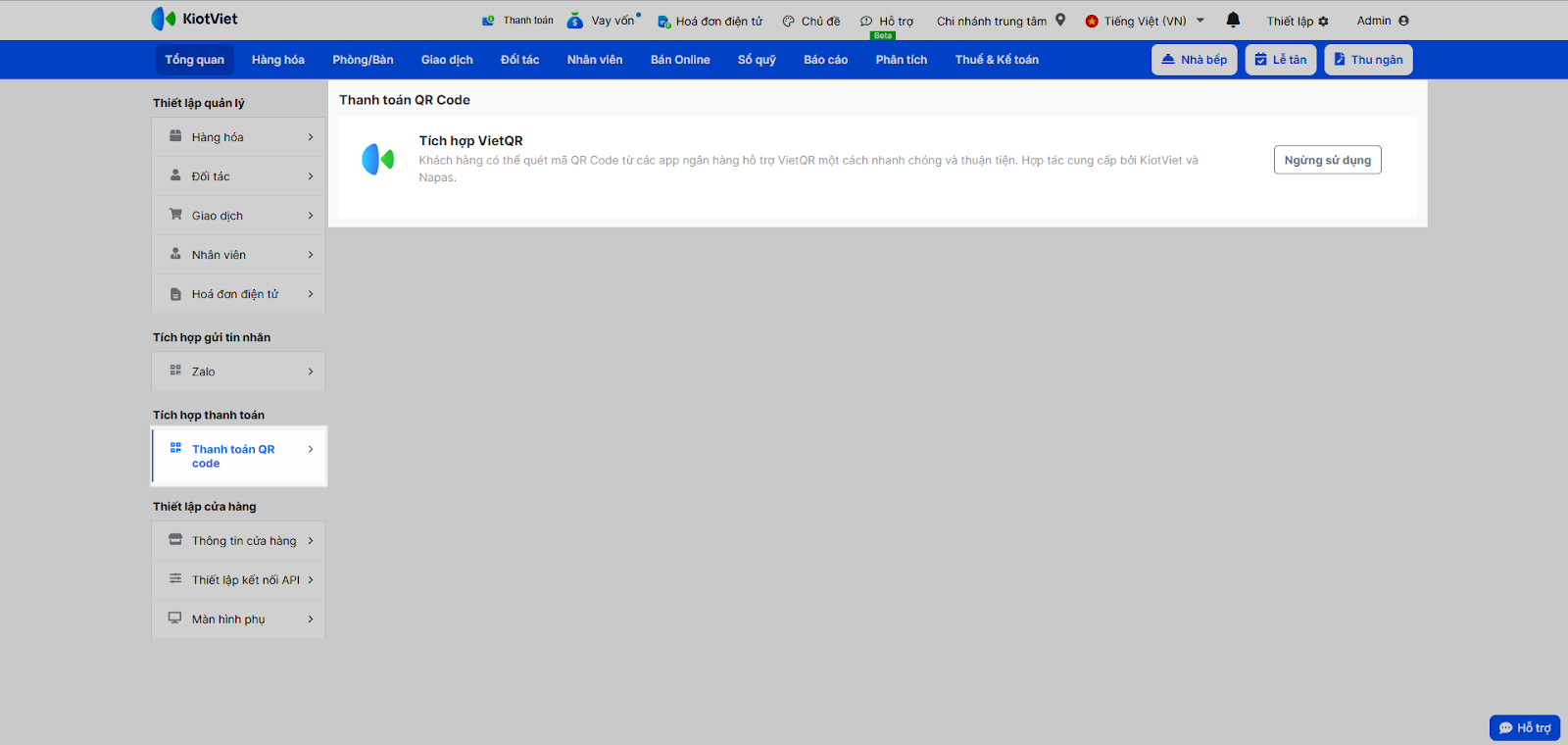Open the Hàng hóa menu in navigation bar

(x=278, y=60)
